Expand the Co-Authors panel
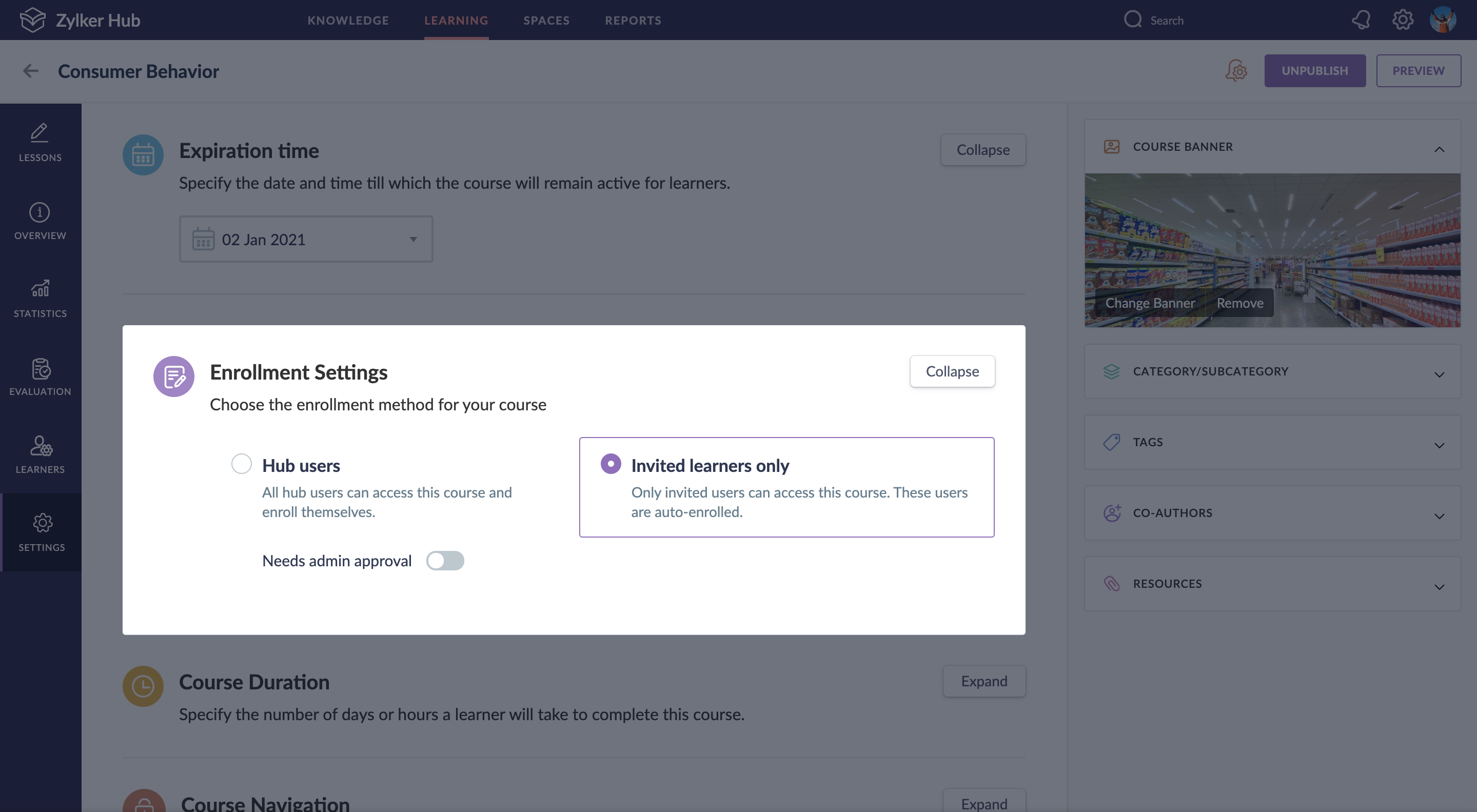 point(1272,512)
